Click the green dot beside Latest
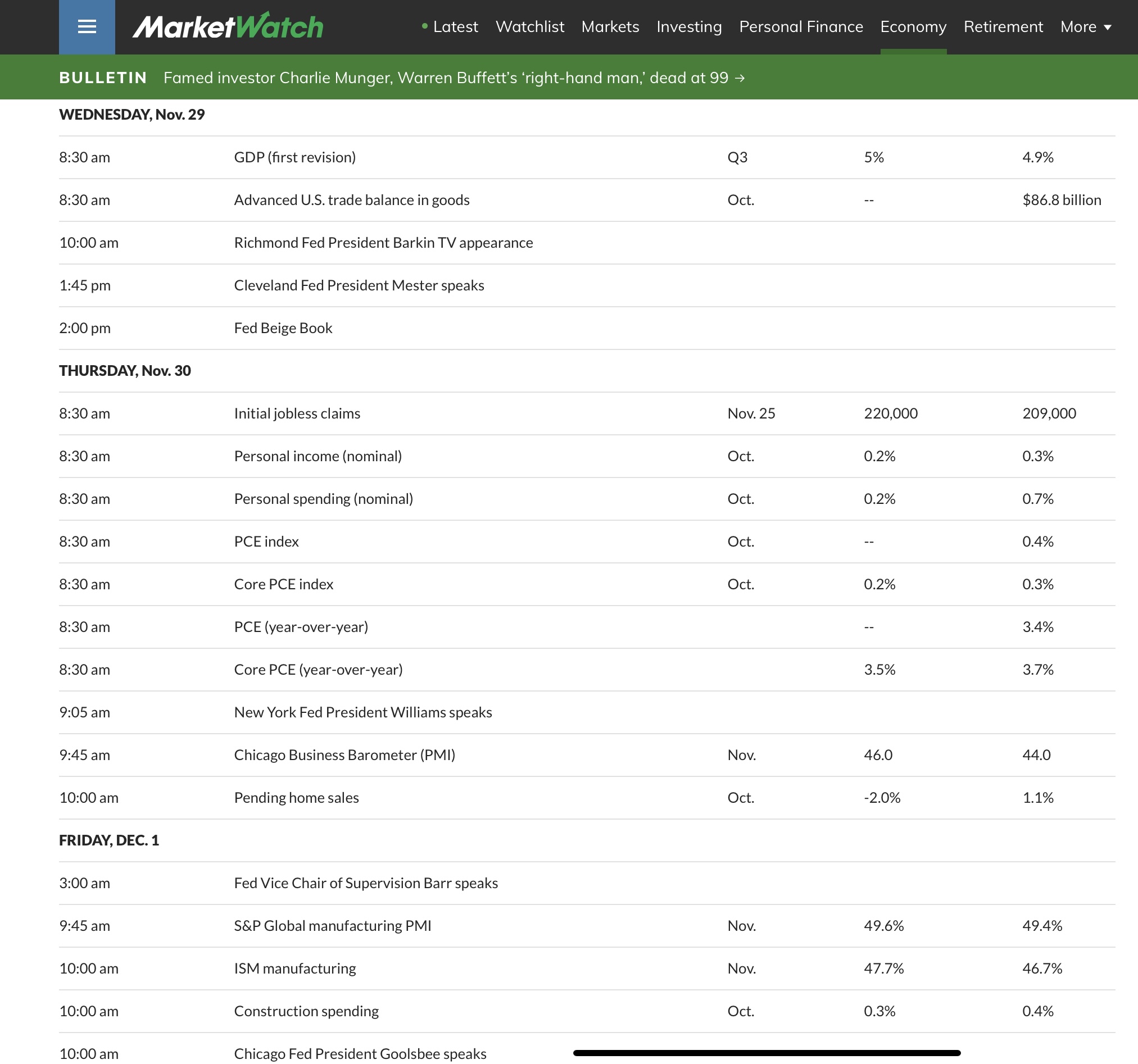The width and height of the screenshot is (1138, 1064). [424, 26]
